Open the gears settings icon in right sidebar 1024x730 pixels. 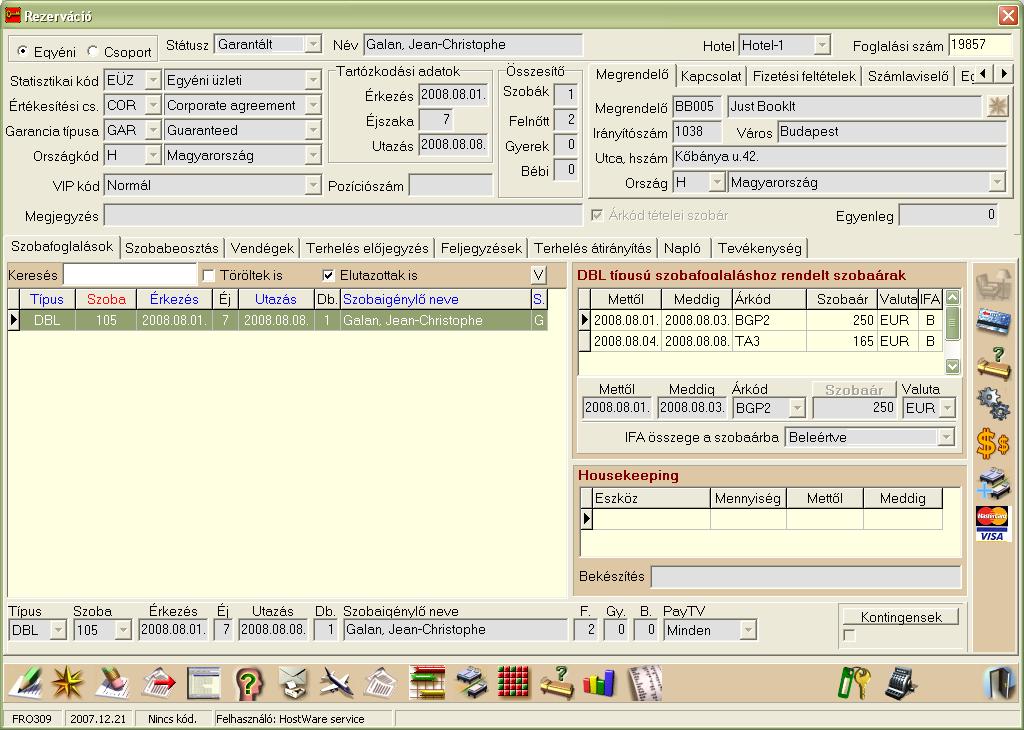tap(993, 403)
